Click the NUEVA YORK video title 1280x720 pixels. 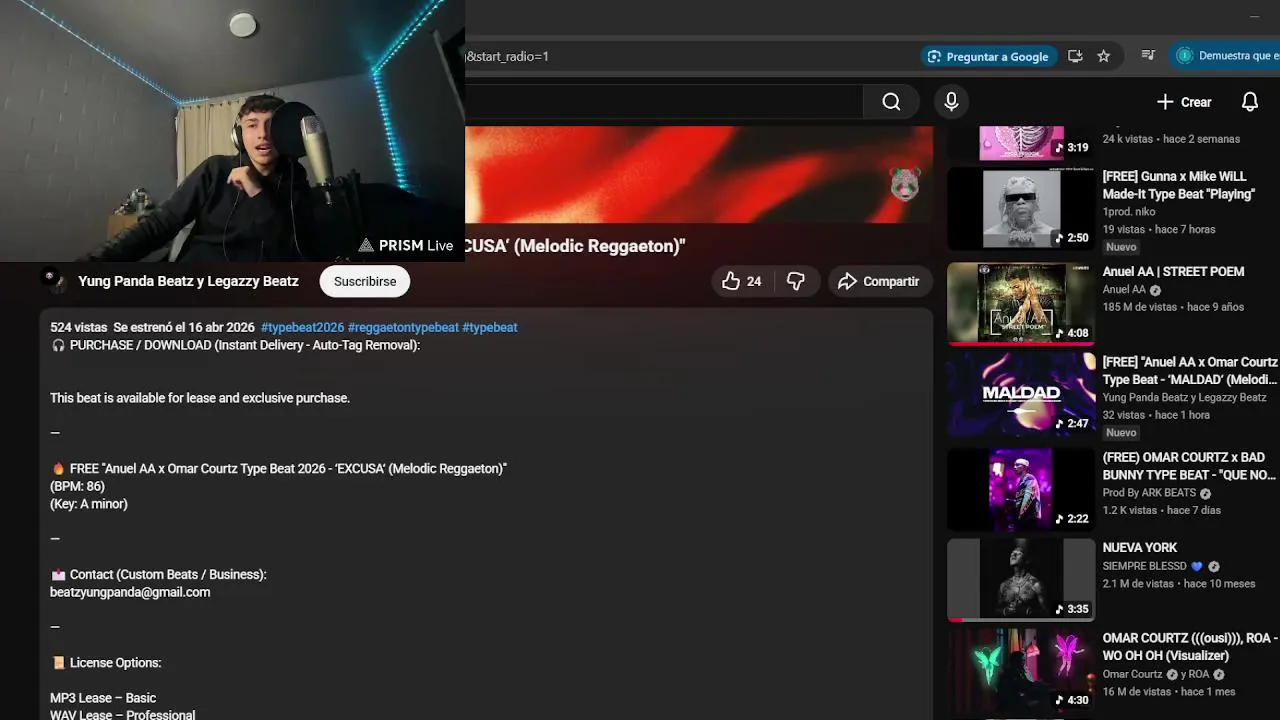point(1139,548)
